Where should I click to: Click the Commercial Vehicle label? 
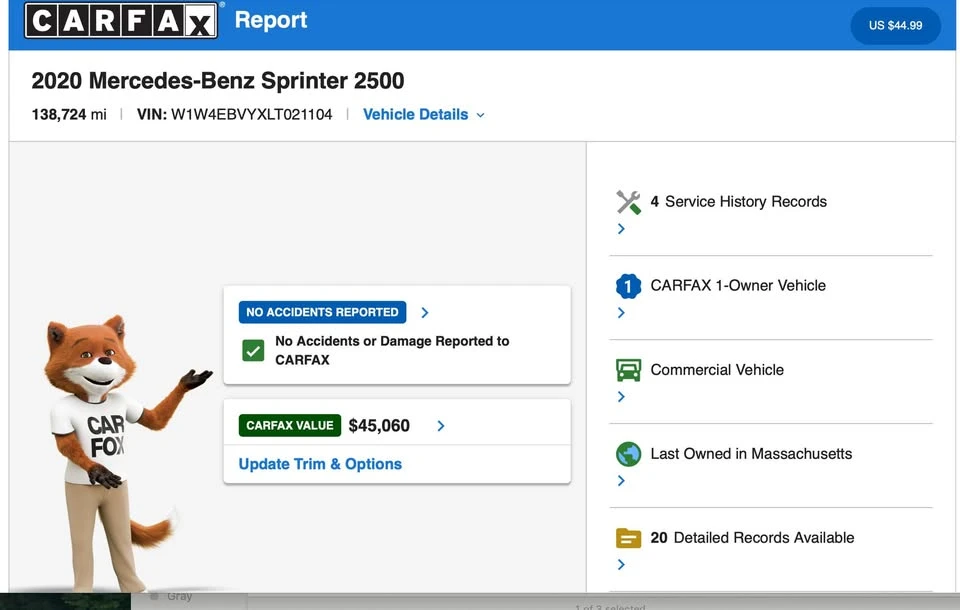[x=717, y=370]
